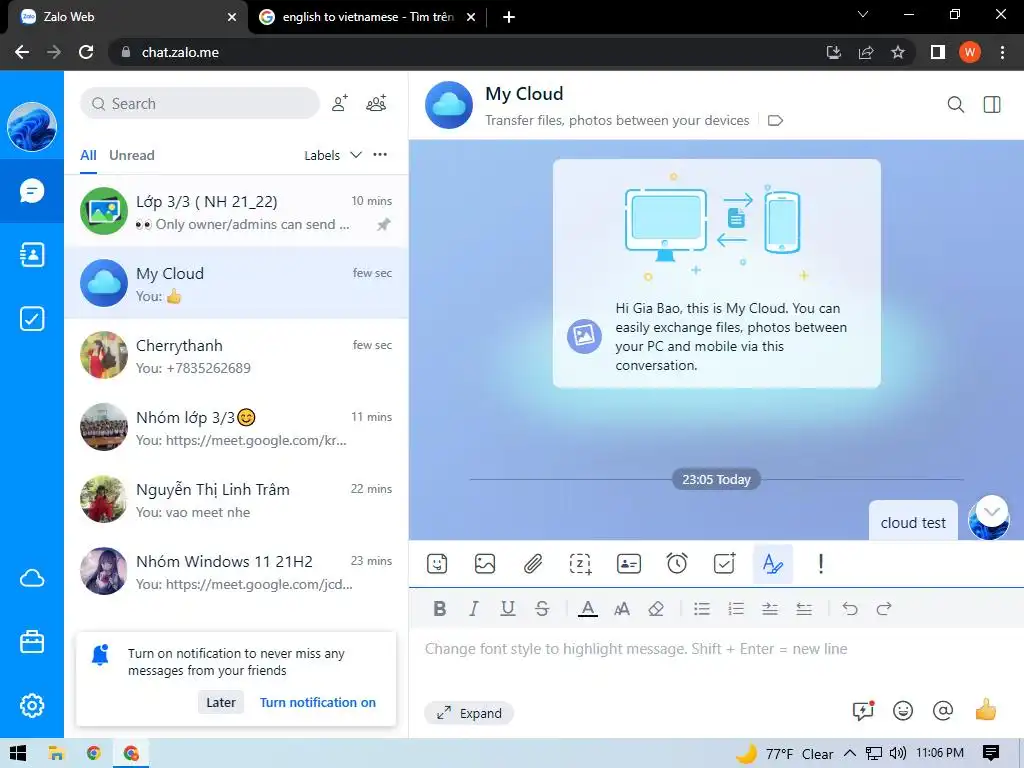This screenshot has height=768, width=1024.
Task: Click the undo arrow in editor
Action: [850, 609]
